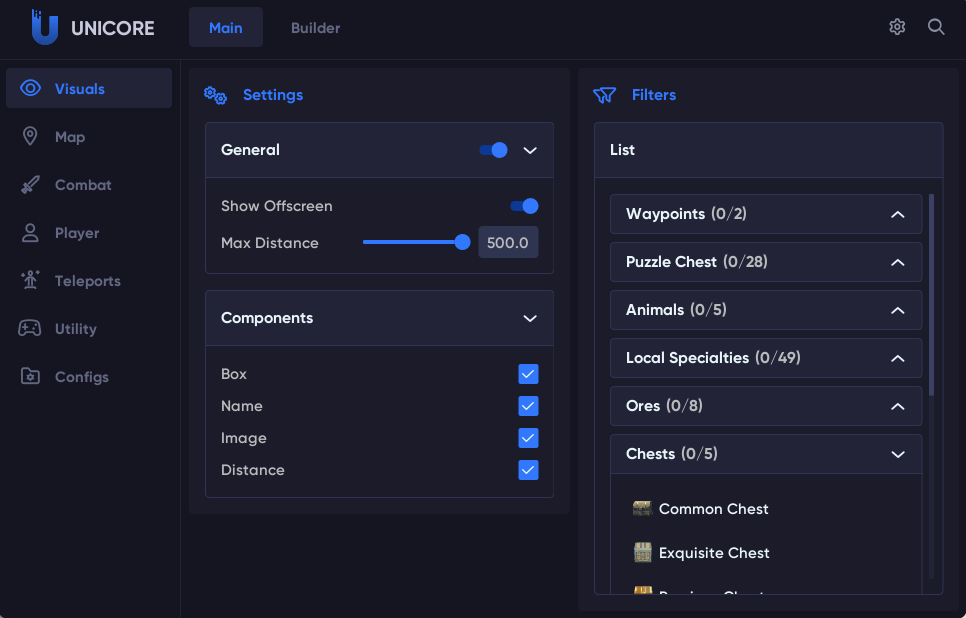966x618 pixels.
Task: Click the settings gear icon in top bar
Action: tap(897, 27)
